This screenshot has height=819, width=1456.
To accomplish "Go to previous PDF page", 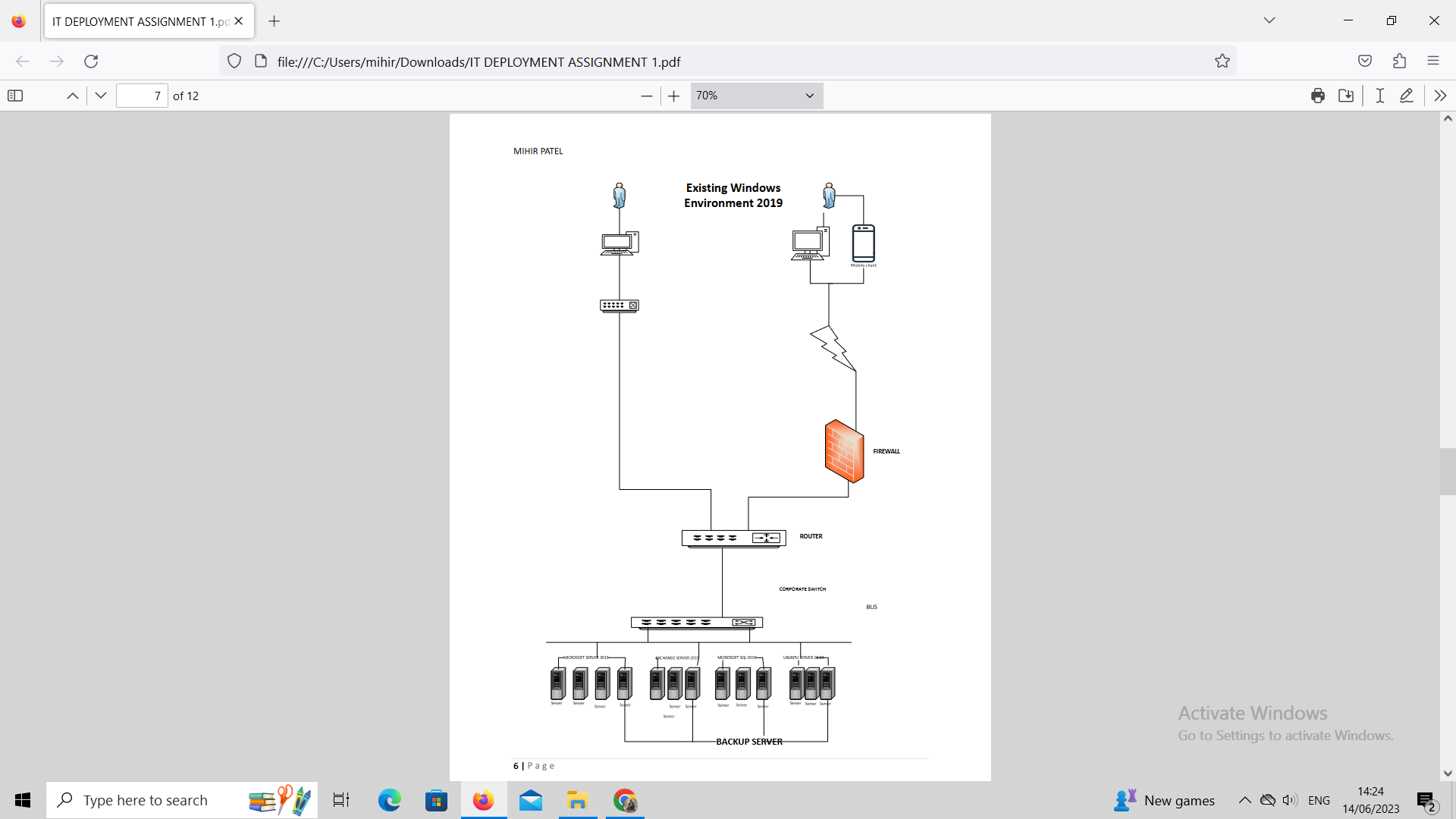I will 73,96.
